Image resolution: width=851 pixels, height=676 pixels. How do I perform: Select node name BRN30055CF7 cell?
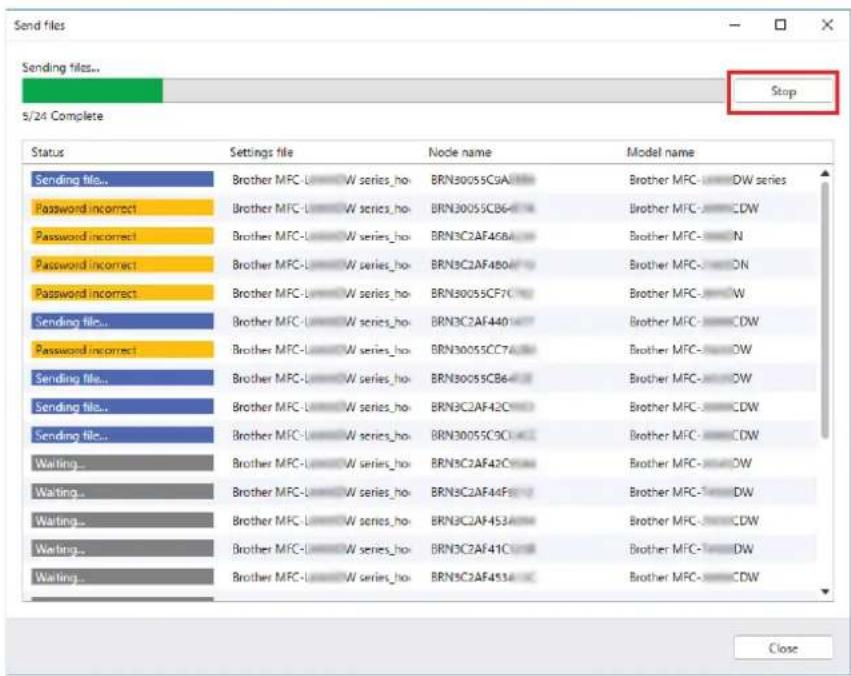482,294
